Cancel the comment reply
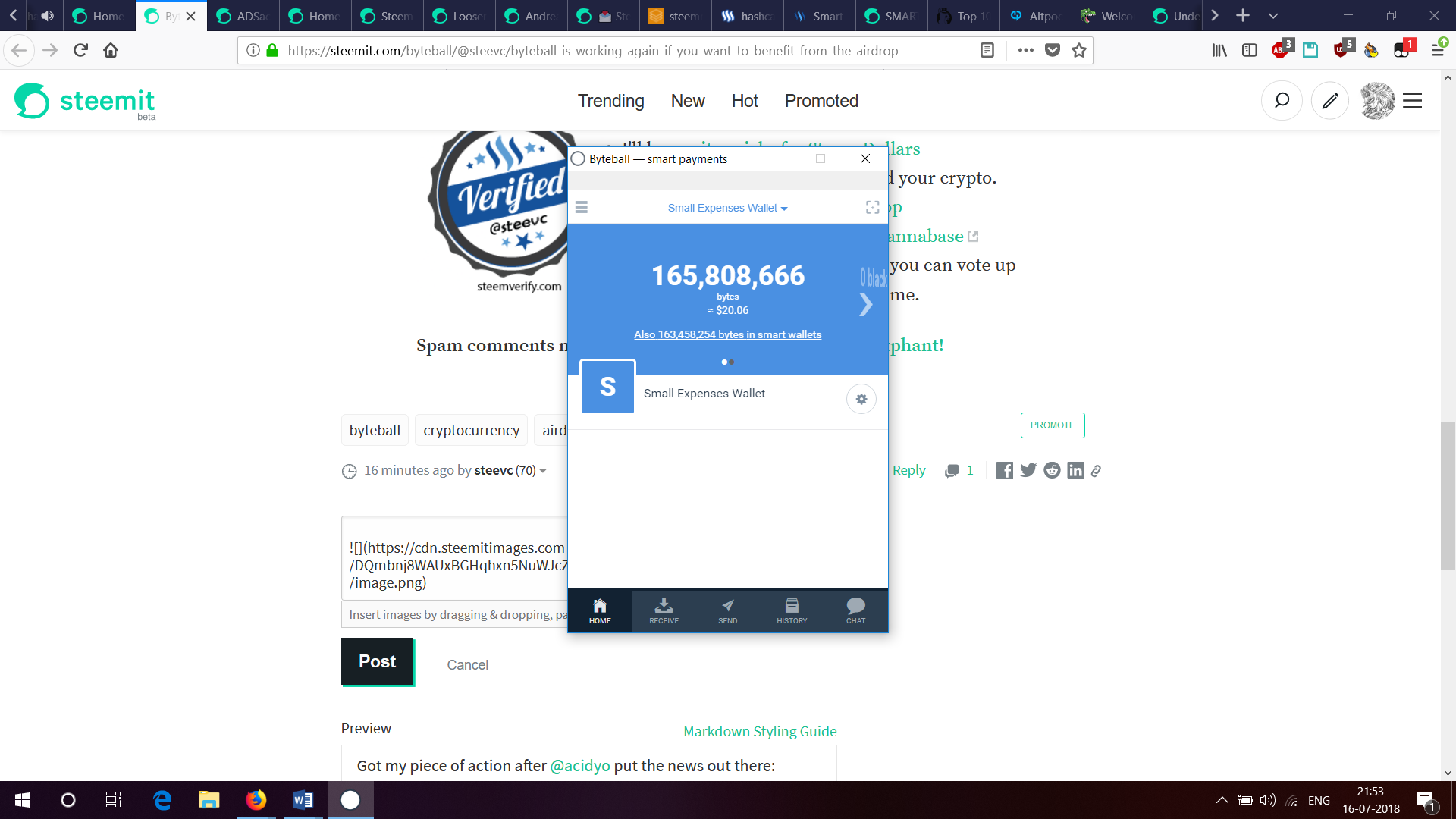 [467, 665]
